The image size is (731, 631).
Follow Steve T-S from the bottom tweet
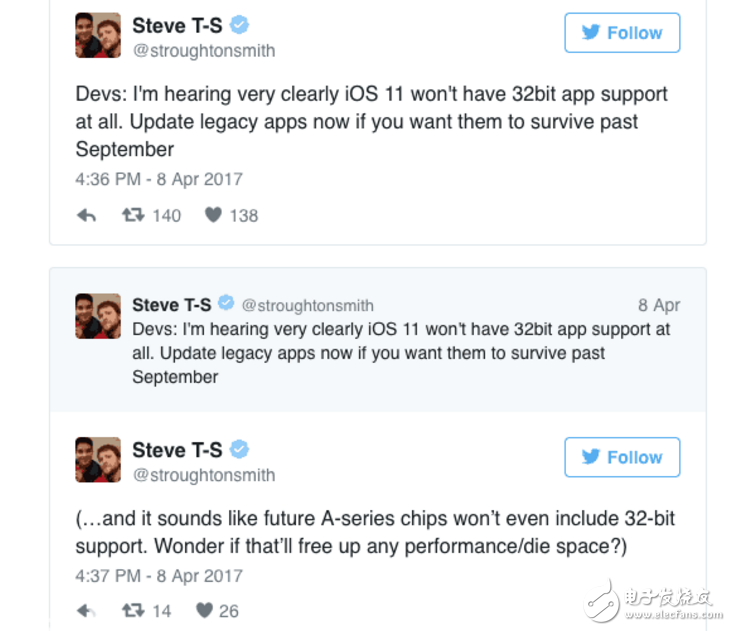[x=622, y=457]
